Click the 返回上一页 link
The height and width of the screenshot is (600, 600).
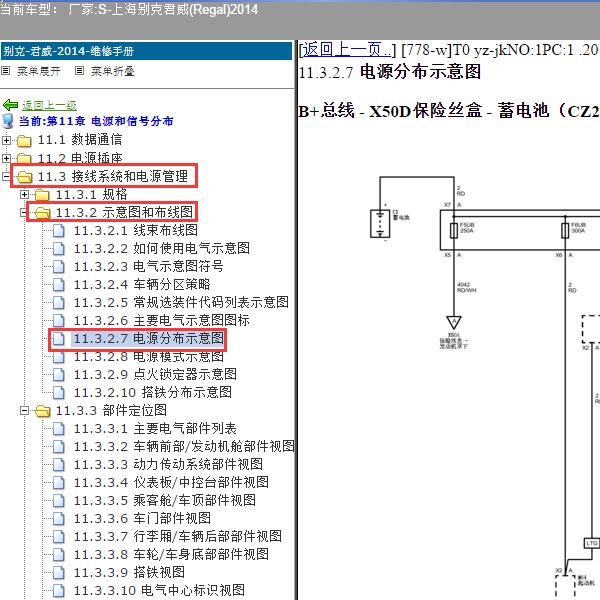pyautogui.click(x=347, y=50)
